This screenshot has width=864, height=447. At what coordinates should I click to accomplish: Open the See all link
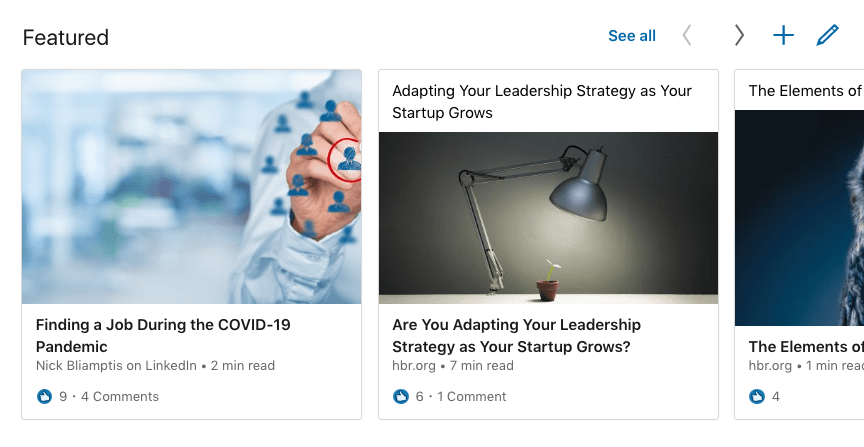click(632, 36)
